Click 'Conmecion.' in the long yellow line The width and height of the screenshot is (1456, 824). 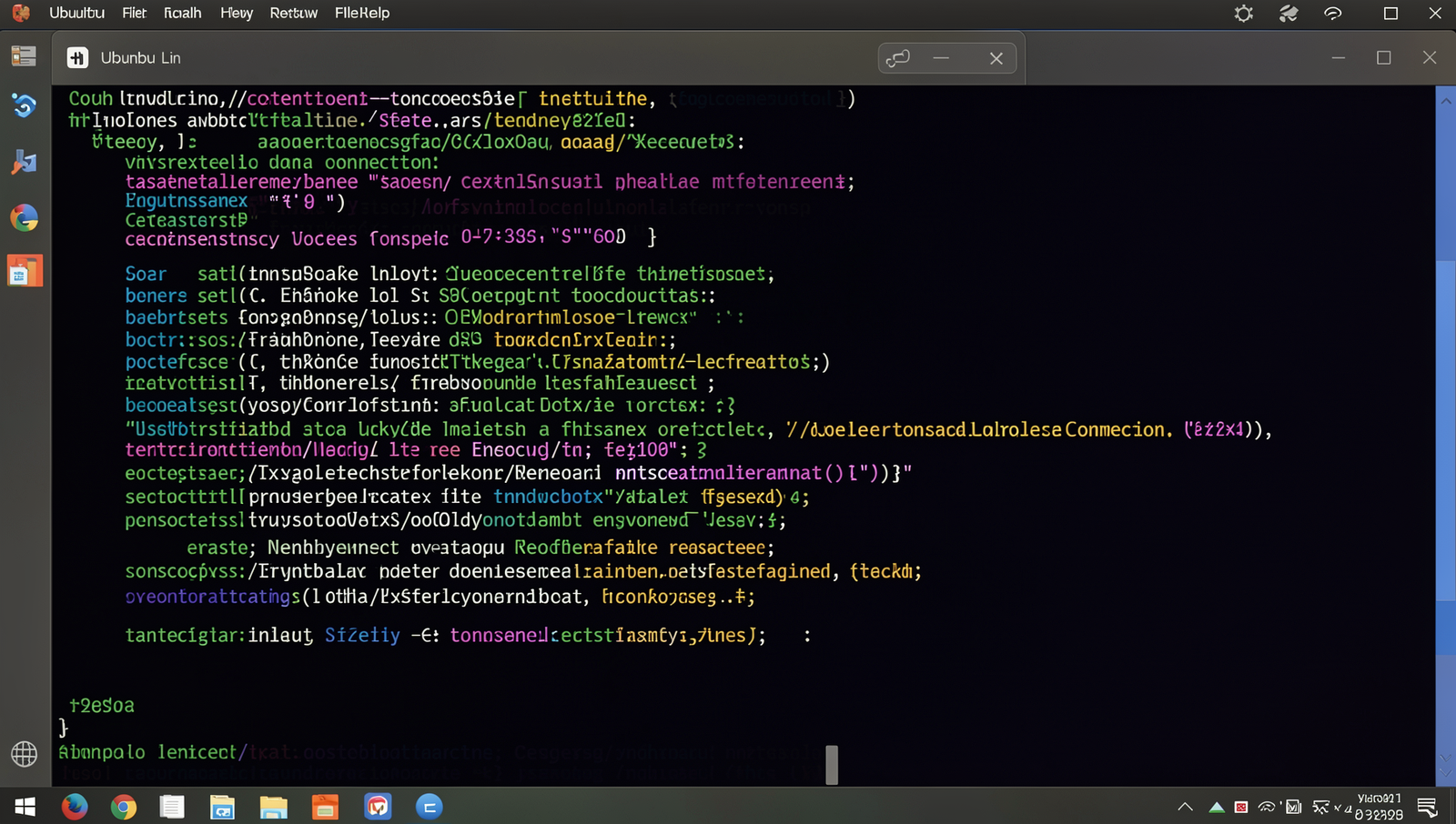[1119, 429]
